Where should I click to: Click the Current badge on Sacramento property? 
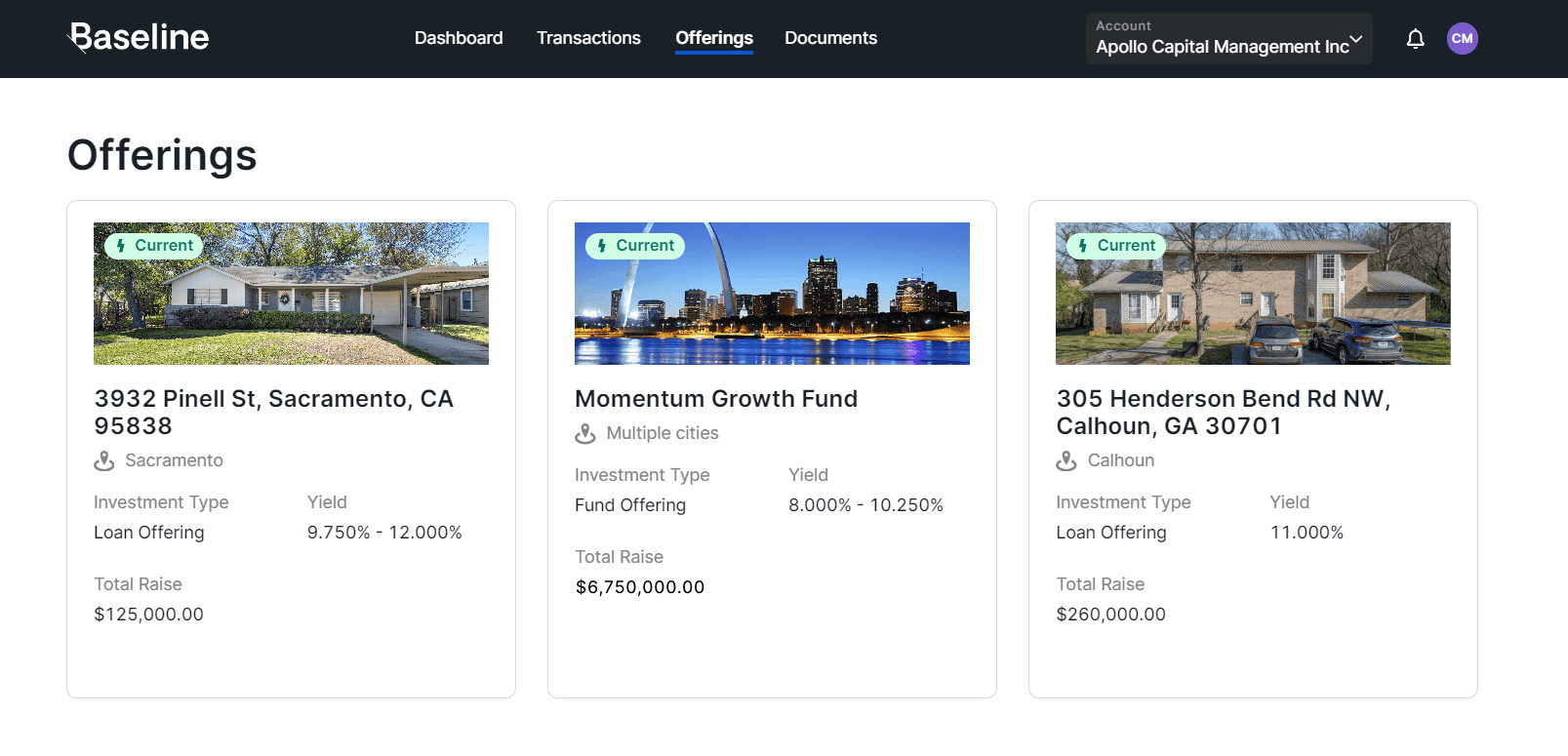coord(154,246)
